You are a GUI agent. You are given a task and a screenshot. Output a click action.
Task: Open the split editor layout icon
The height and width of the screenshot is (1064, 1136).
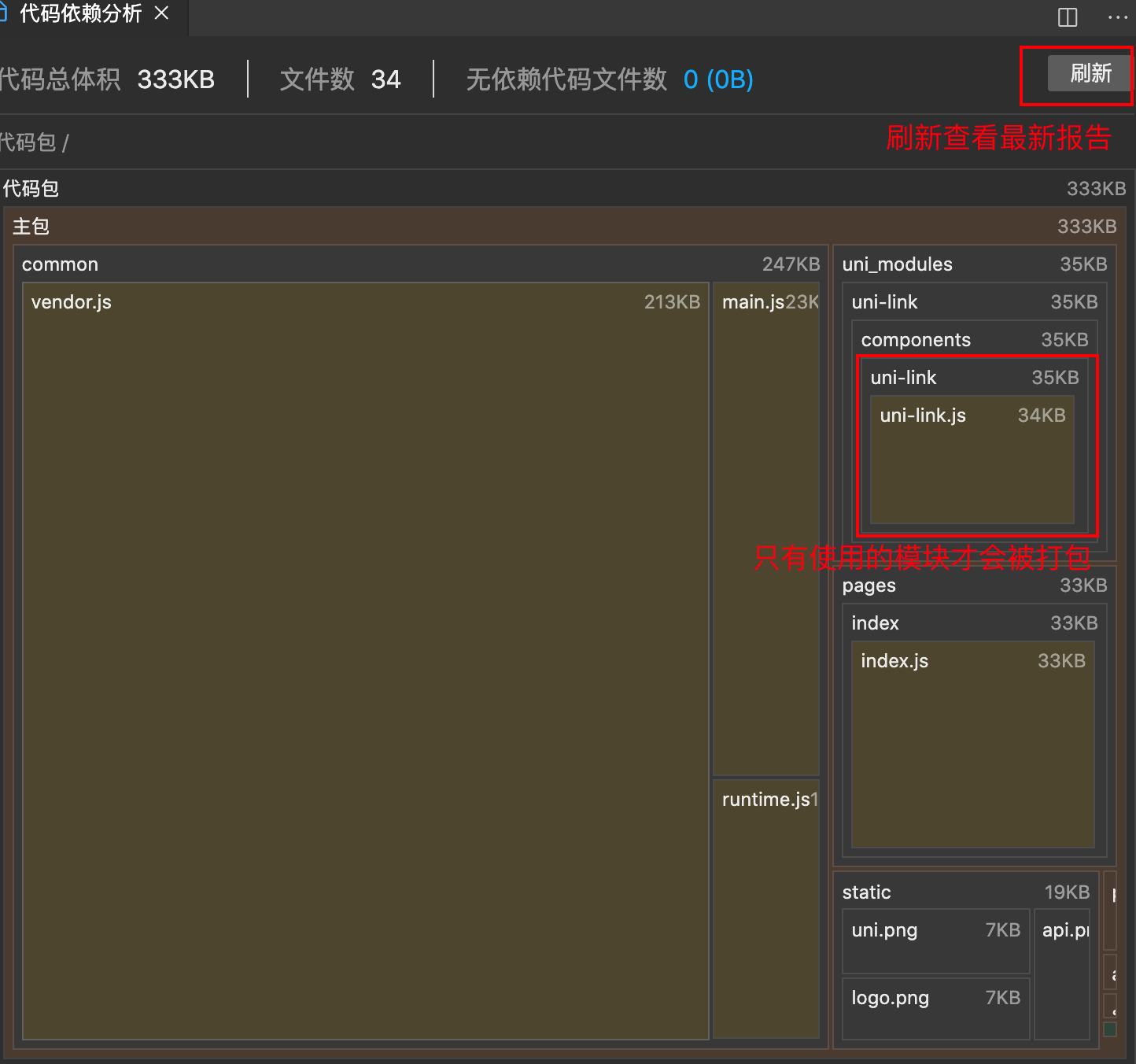tap(1068, 17)
